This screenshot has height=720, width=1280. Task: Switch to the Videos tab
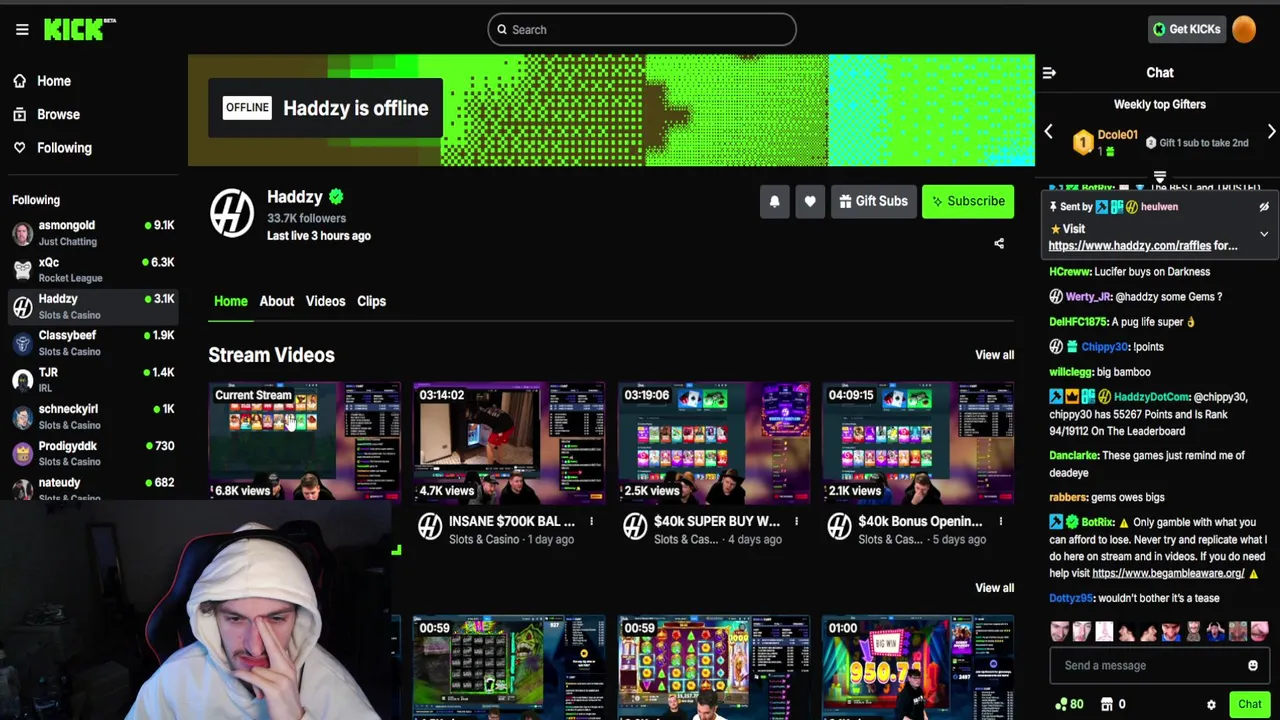tap(325, 301)
